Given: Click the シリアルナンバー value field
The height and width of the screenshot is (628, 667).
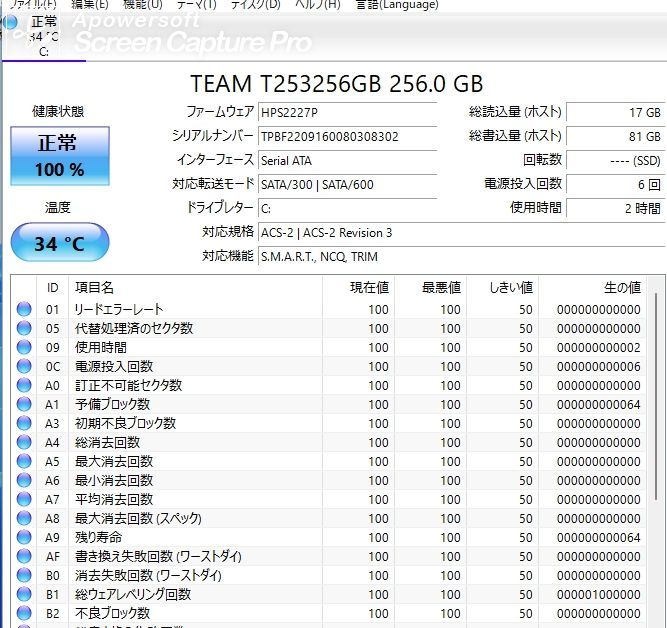Looking at the screenshot, I should click(x=346, y=136).
